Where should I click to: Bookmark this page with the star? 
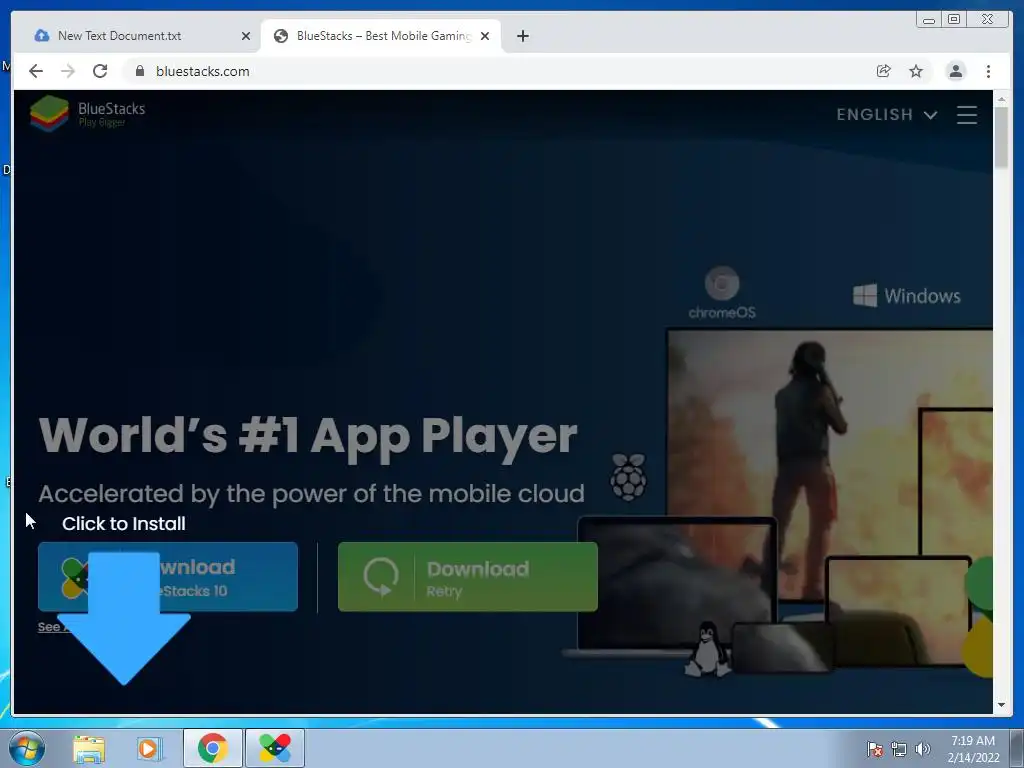pos(916,71)
